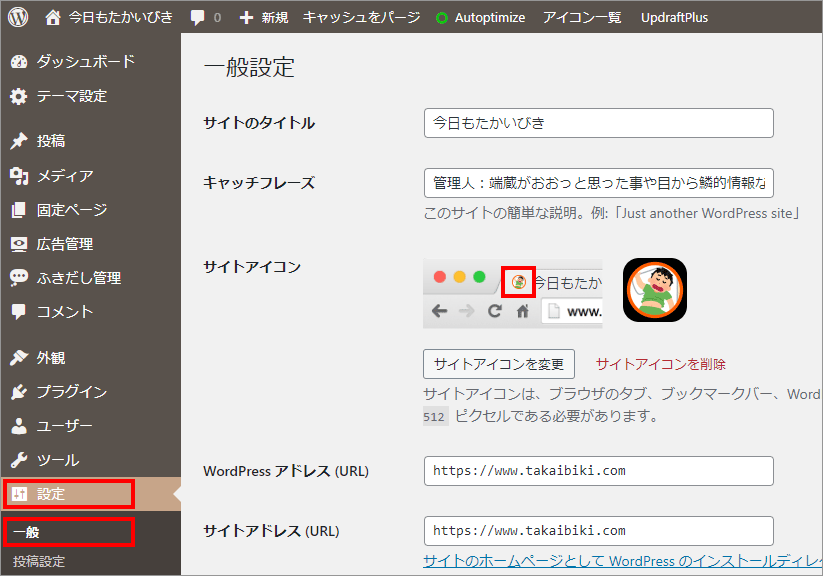Click the メディア media icon
Image resolution: width=823 pixels, height=576 pixels.
tap(19, 176)
